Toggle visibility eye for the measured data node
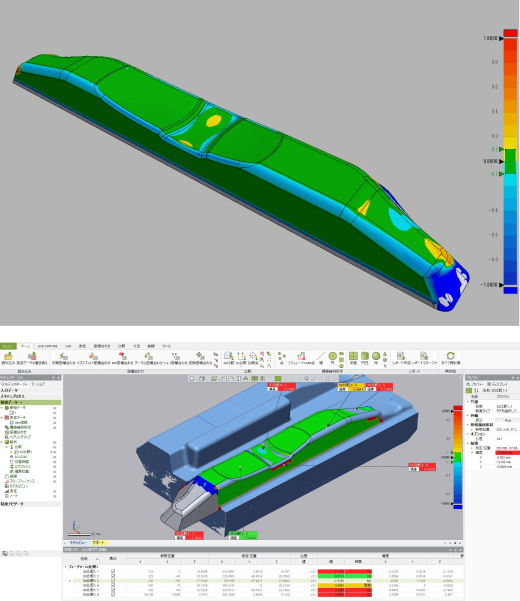 (54, 417)
